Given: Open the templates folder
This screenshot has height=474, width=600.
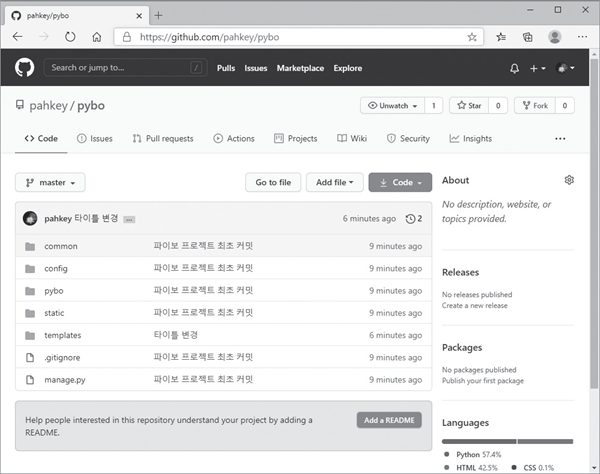Looking at the screenshot, I should click(63, 335).
